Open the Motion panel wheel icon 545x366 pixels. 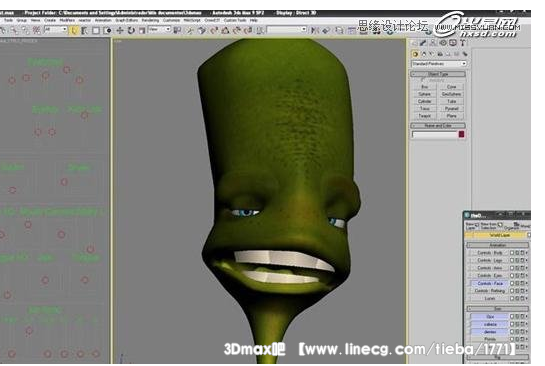(443, 43)
